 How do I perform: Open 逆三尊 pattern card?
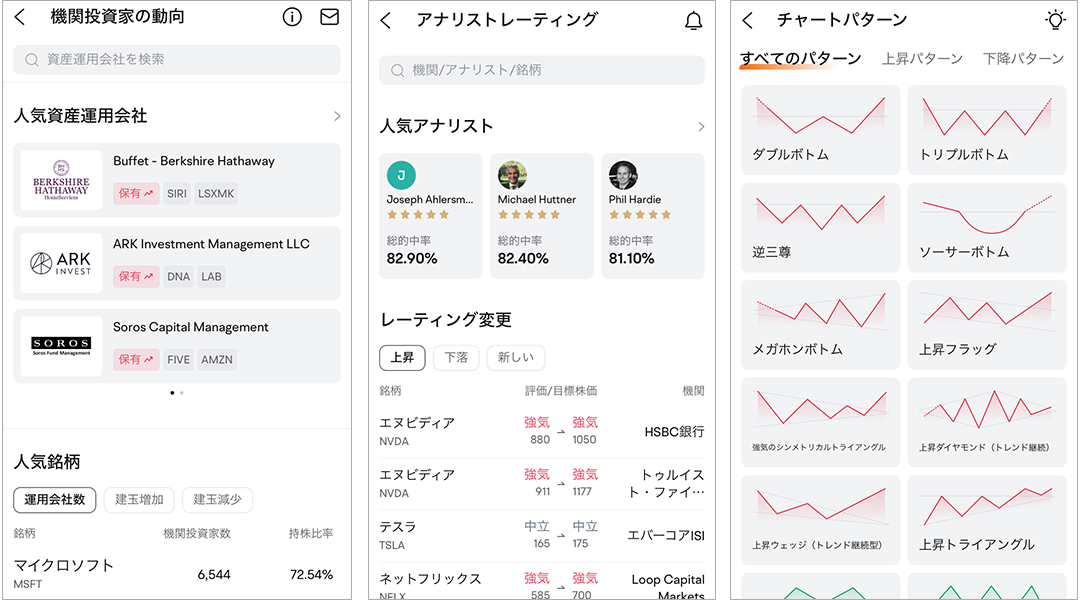[820, 227]
